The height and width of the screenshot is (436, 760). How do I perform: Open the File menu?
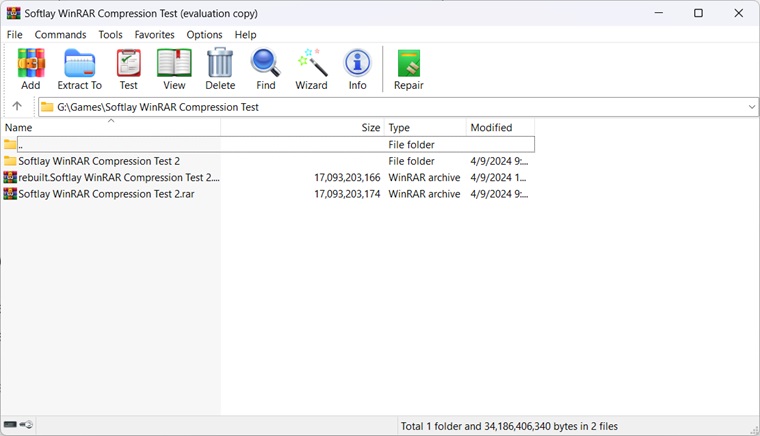tap(15, 35)
